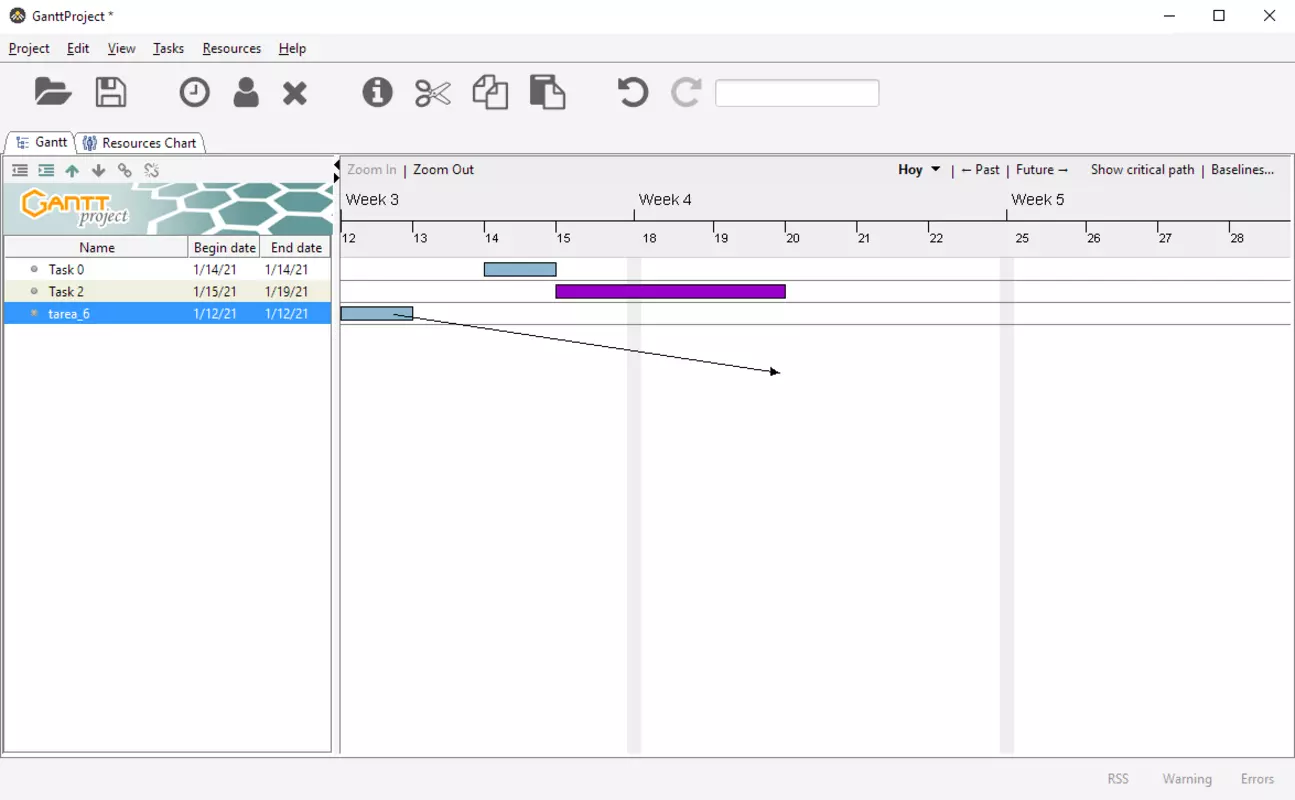Indent the selected task
Image resolution: width=1295 pixels, height=800 pixels.
tap(46, 171)
